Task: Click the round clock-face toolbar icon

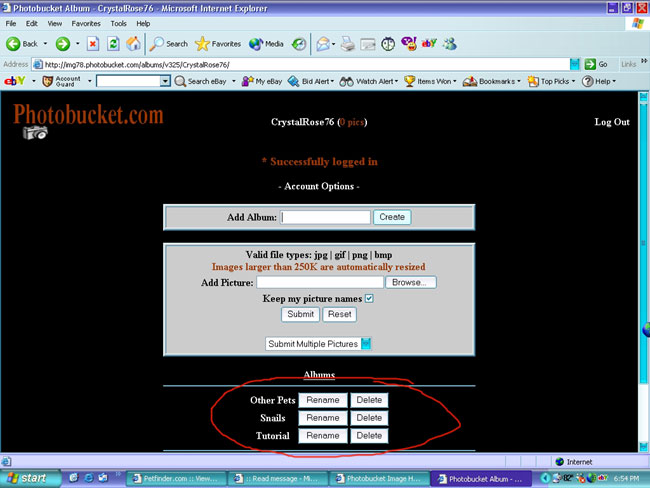Action: tap(388, 44)
